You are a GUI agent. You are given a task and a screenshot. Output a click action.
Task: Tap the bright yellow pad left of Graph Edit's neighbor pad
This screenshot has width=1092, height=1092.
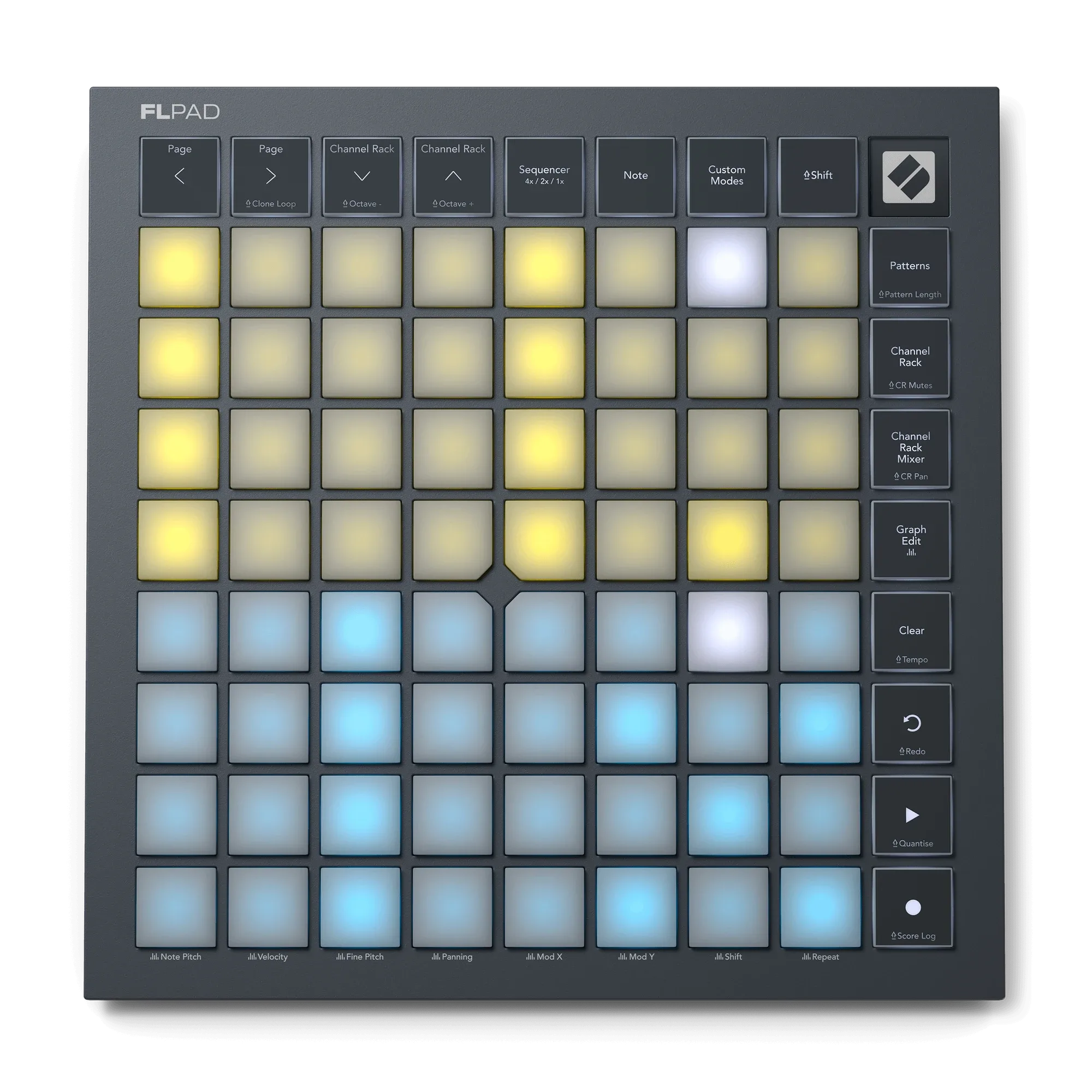point(727,541)
